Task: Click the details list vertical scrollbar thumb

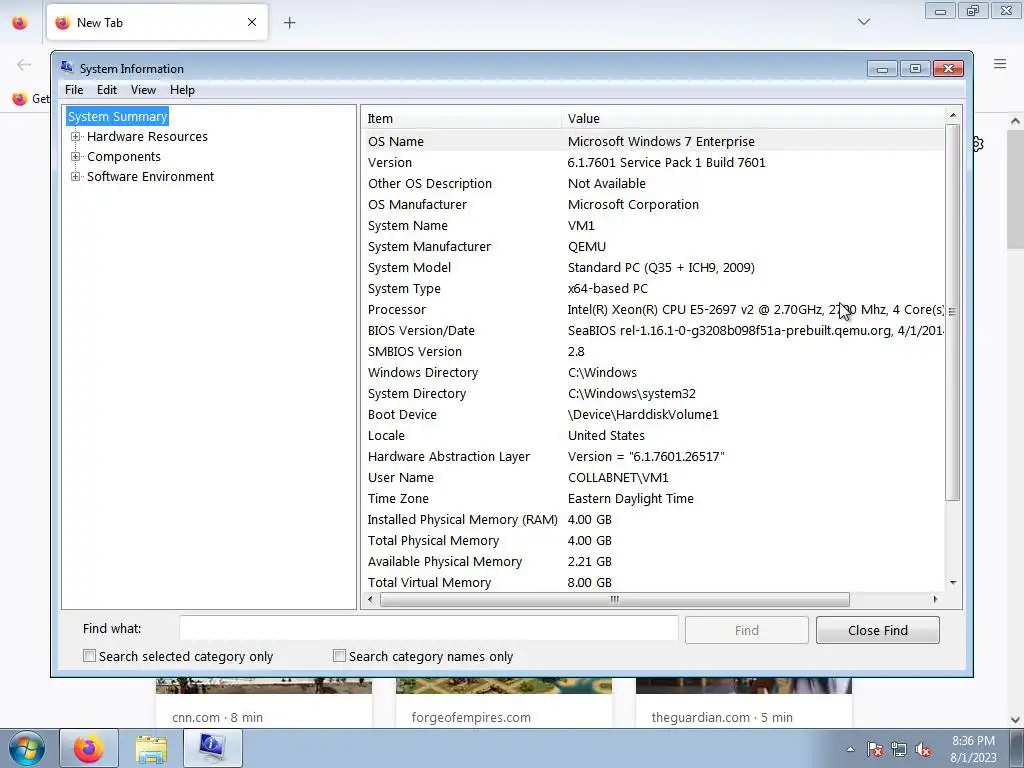Action: (953, 312)
